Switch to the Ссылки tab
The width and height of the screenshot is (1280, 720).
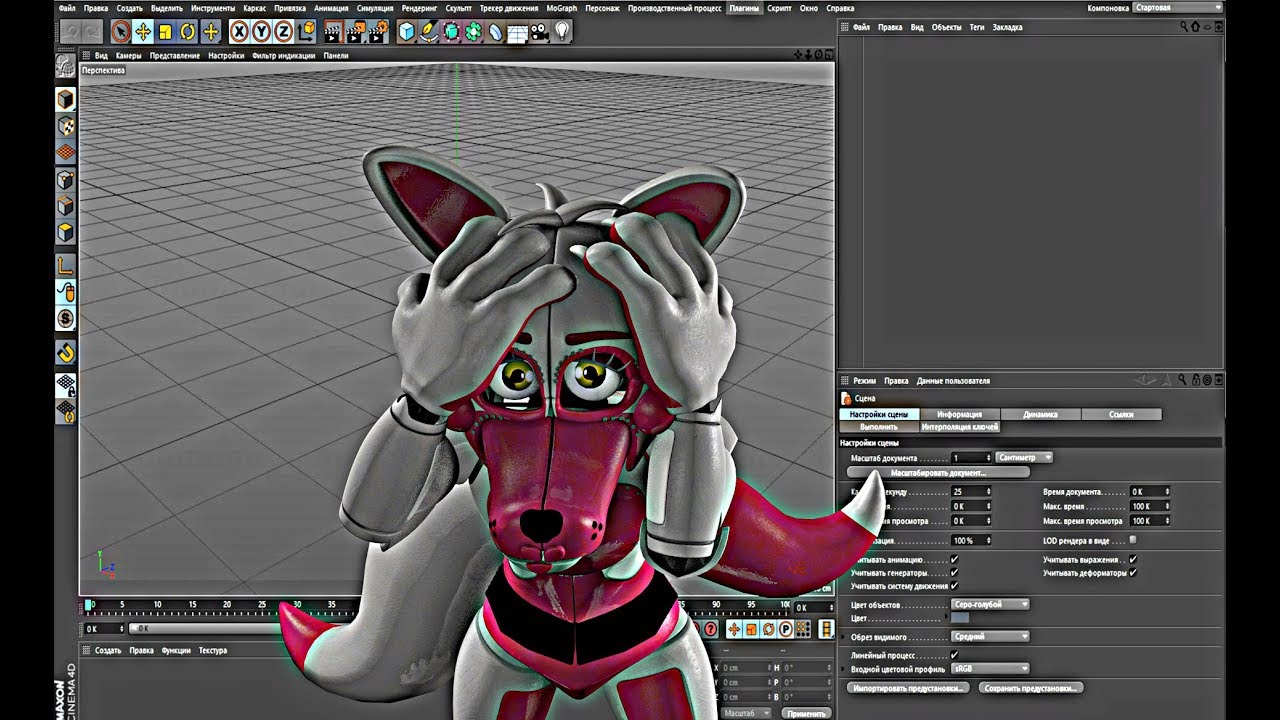(1121, 414)
